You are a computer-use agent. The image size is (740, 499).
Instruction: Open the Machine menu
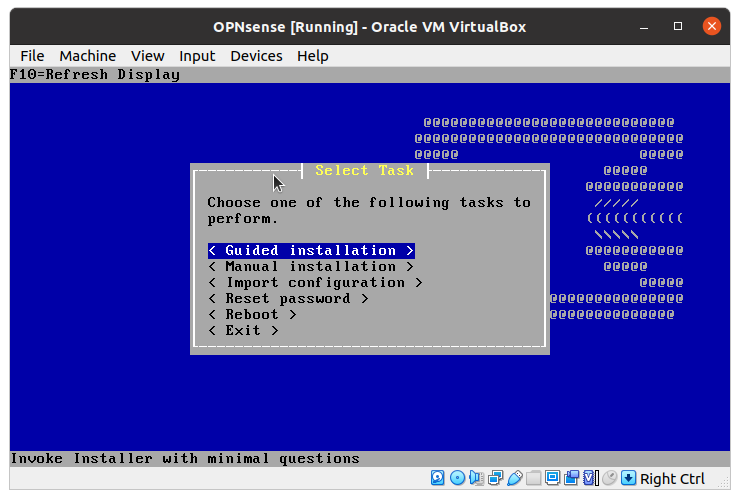point(87,56)
